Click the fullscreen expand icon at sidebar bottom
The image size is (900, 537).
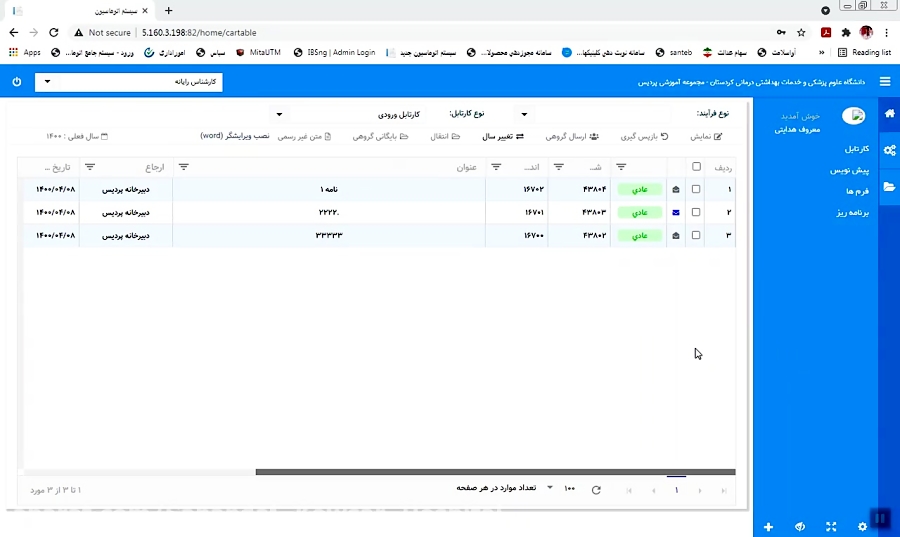coord(831,526)
